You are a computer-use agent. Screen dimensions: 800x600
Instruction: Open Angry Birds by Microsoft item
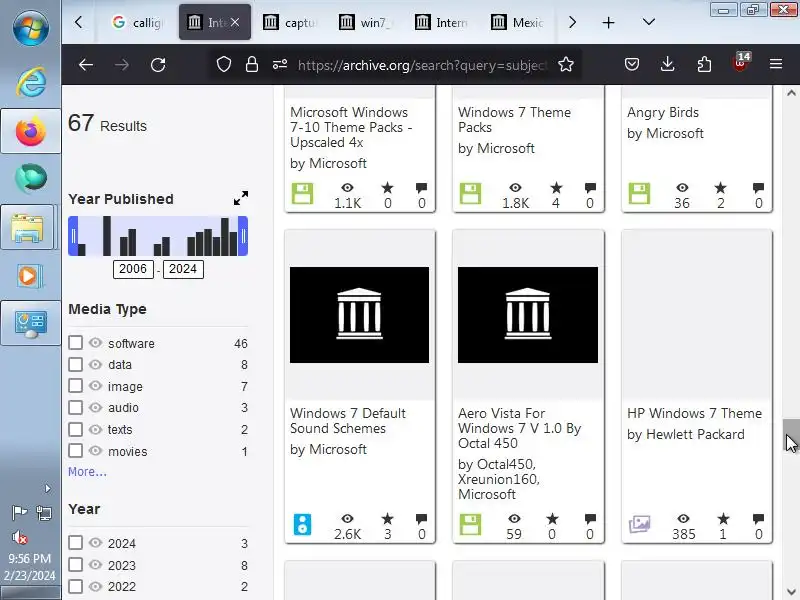(663, 112)
